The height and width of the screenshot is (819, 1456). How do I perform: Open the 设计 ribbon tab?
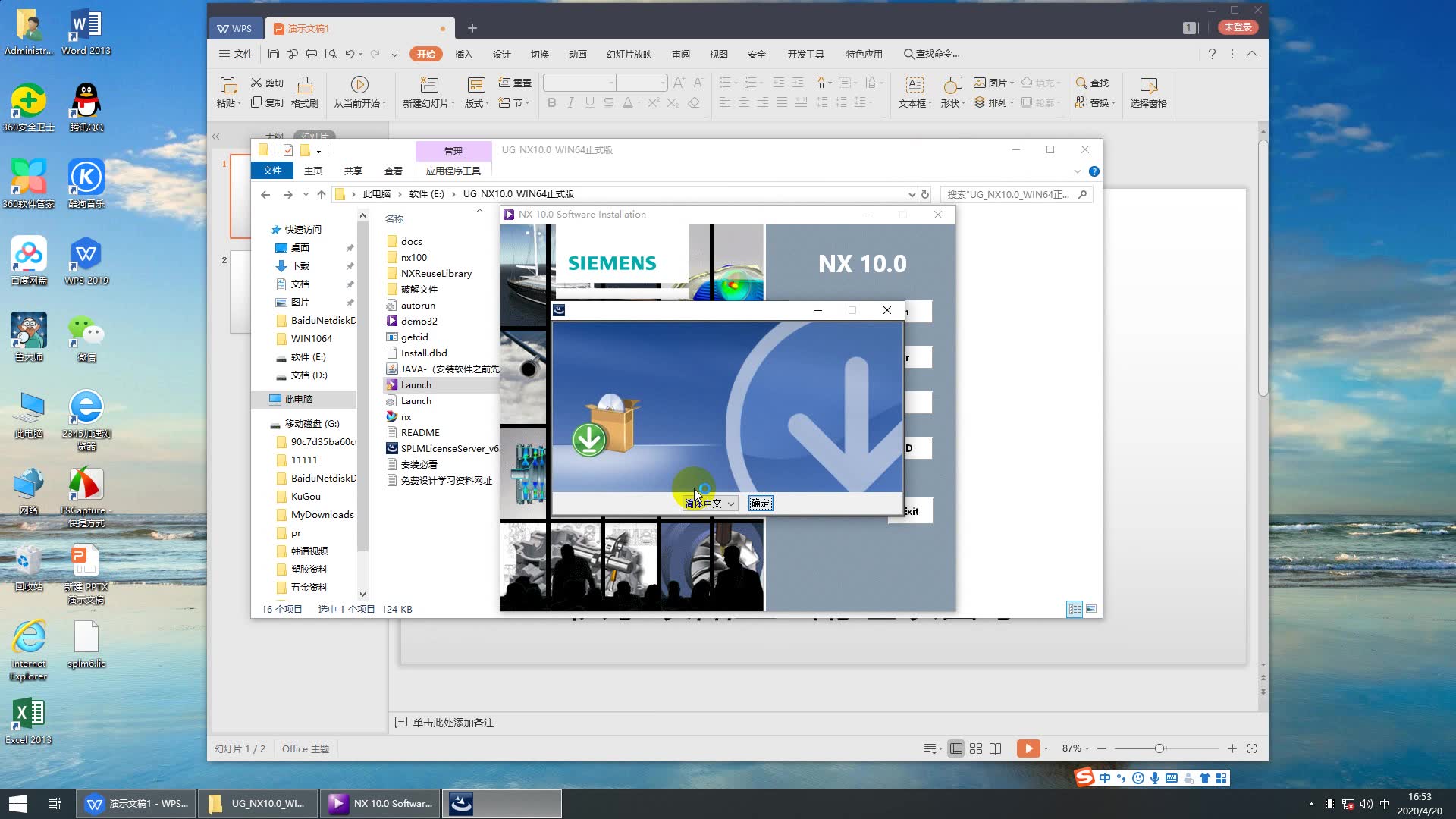(x=501, y=54)
